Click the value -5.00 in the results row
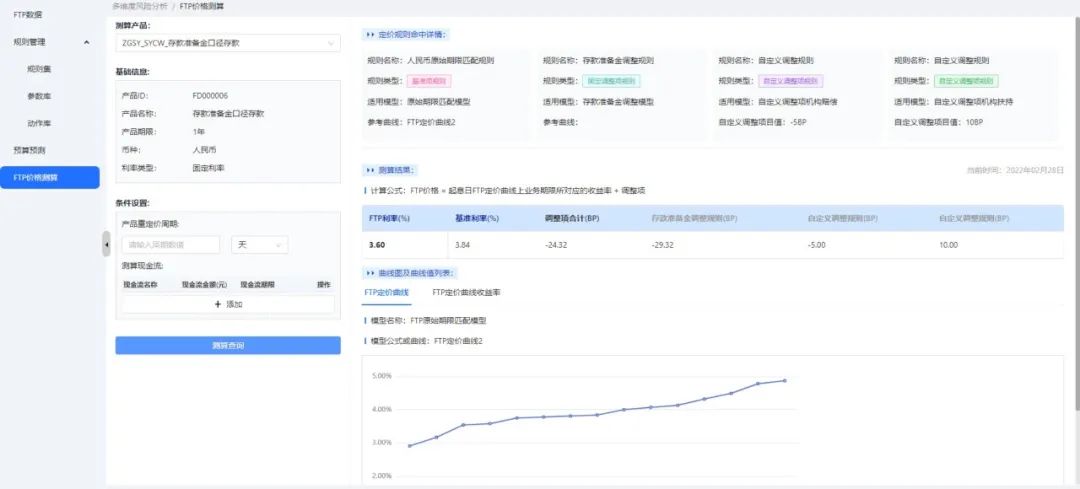 816,244
